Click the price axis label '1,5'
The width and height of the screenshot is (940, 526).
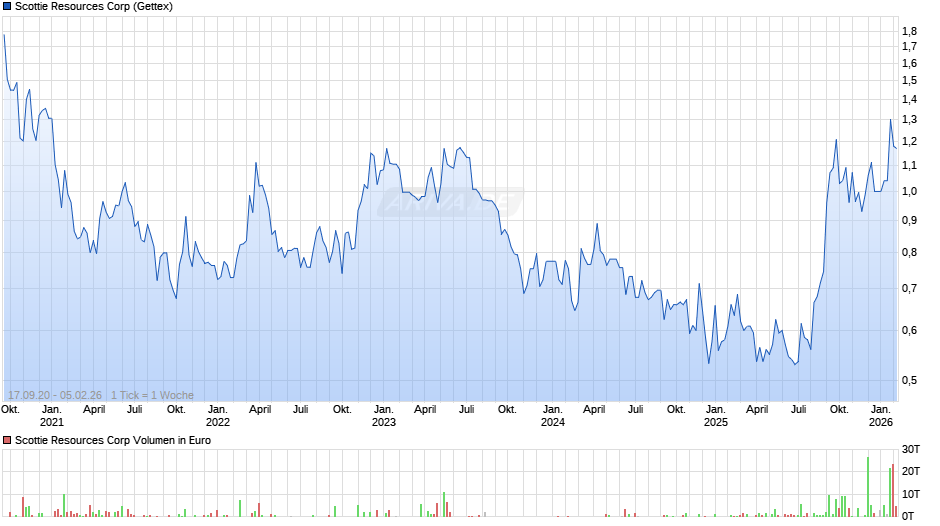coord(909,80)
